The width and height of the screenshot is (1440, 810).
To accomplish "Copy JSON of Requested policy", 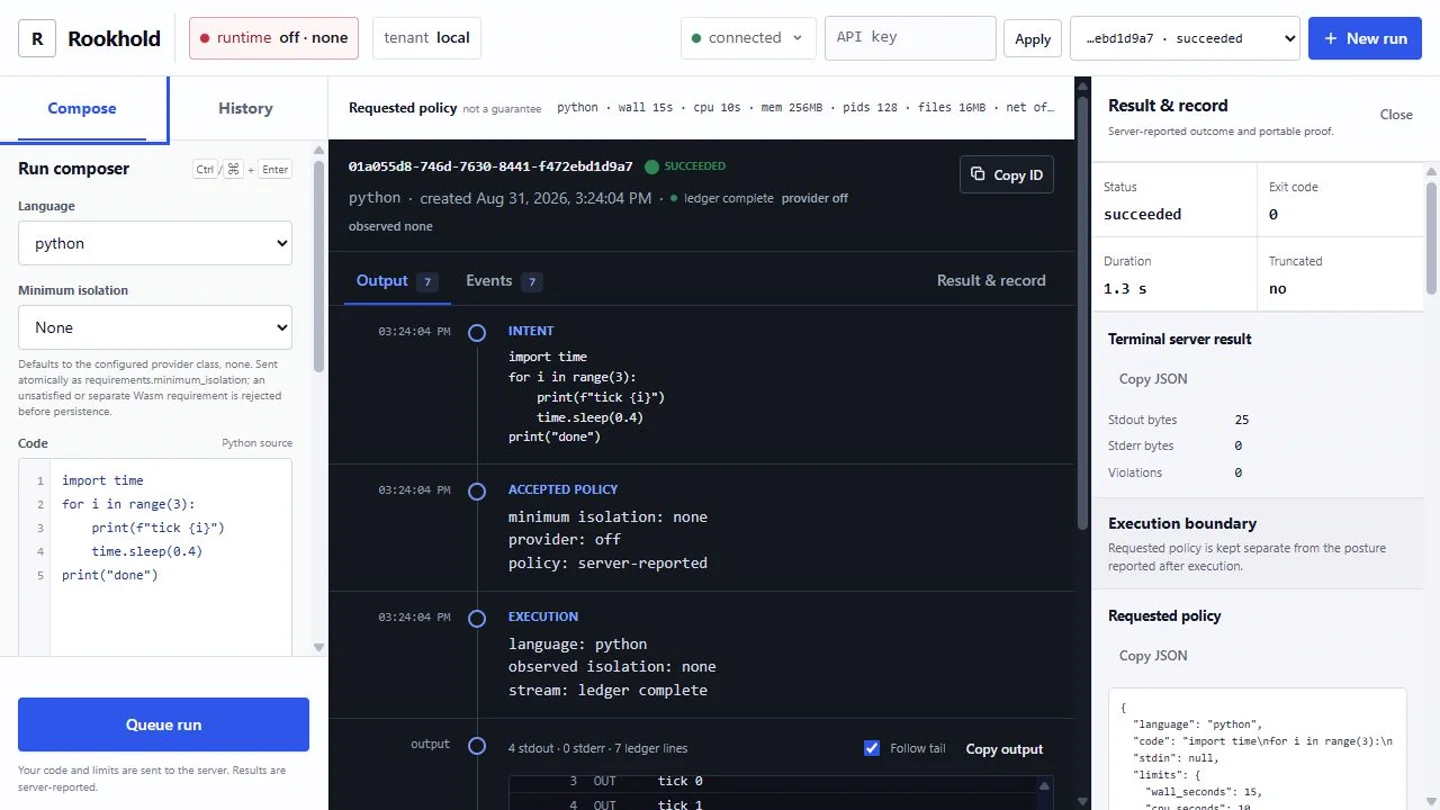I will pos(1153,656).
